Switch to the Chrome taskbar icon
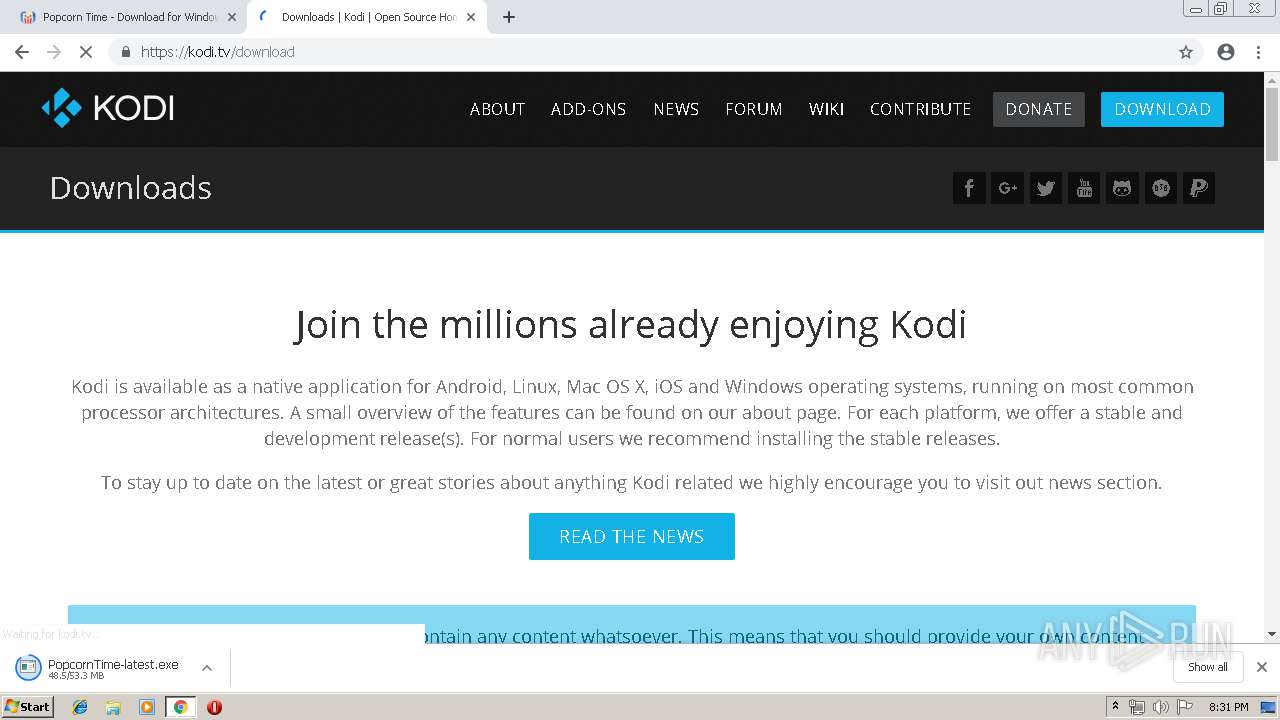1280x720 pixels. pyautogui.click(x=180, y=707)
